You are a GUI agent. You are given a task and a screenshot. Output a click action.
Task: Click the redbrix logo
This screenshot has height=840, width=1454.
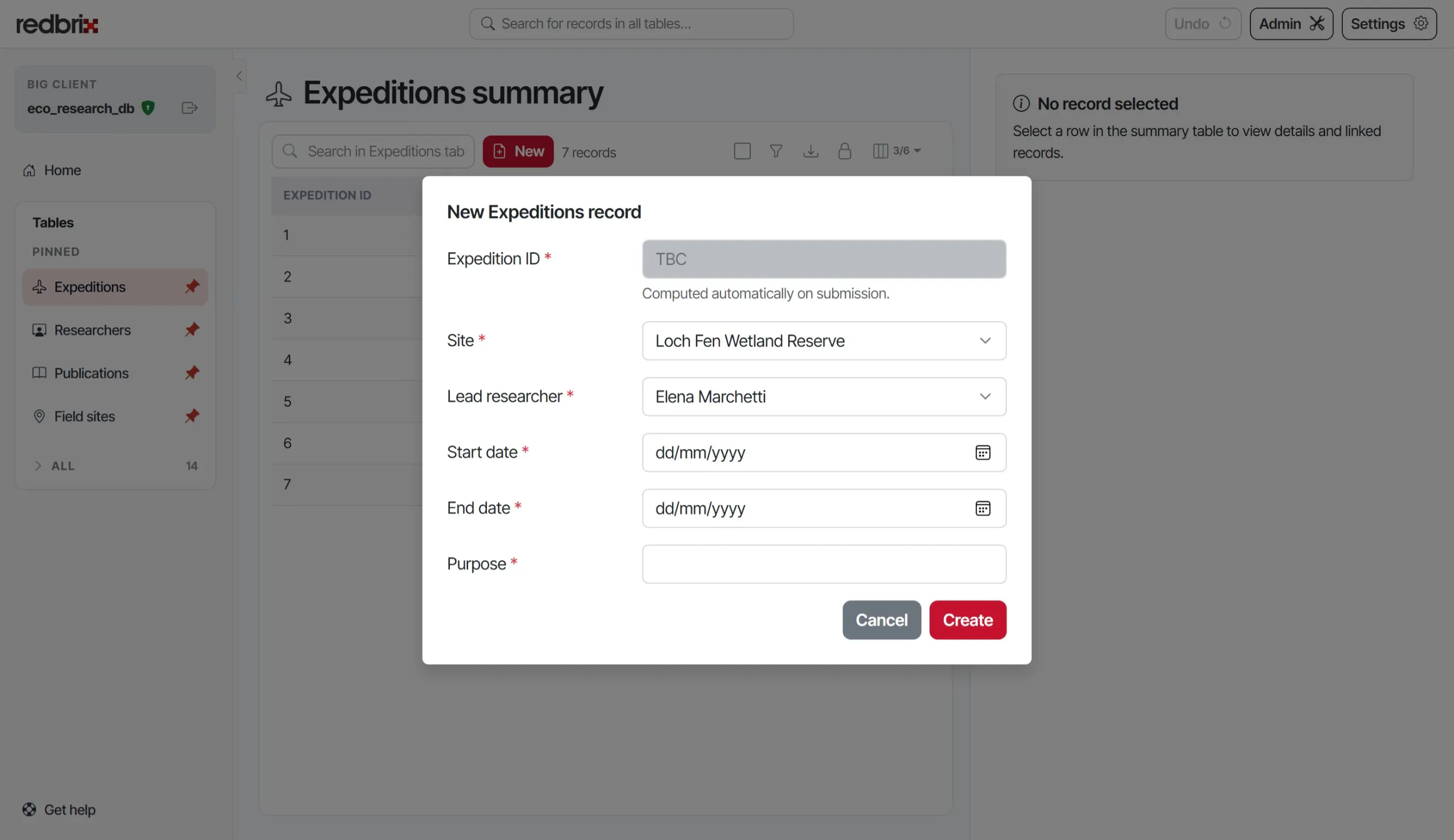click(x=57, y=24)
